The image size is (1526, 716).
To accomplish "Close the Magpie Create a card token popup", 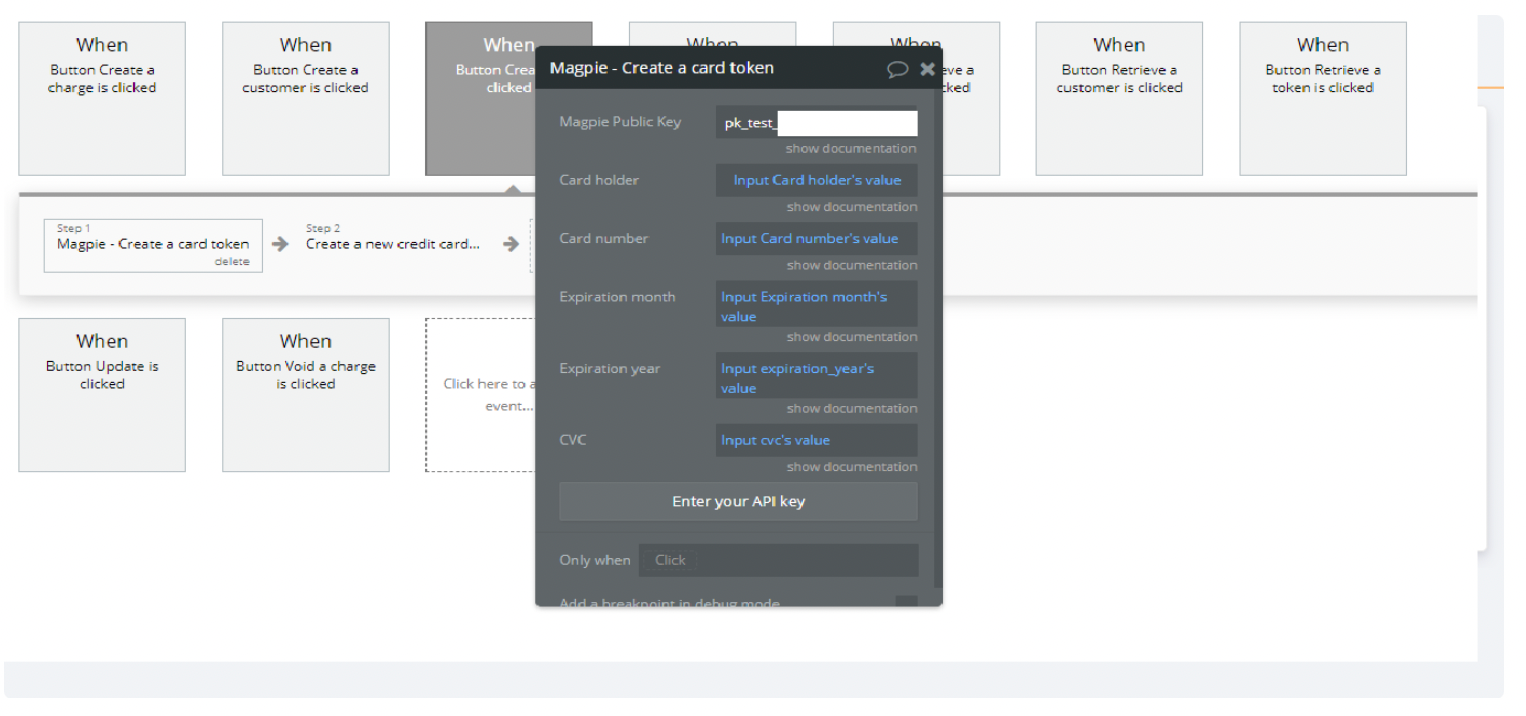I will click(927, 69).
